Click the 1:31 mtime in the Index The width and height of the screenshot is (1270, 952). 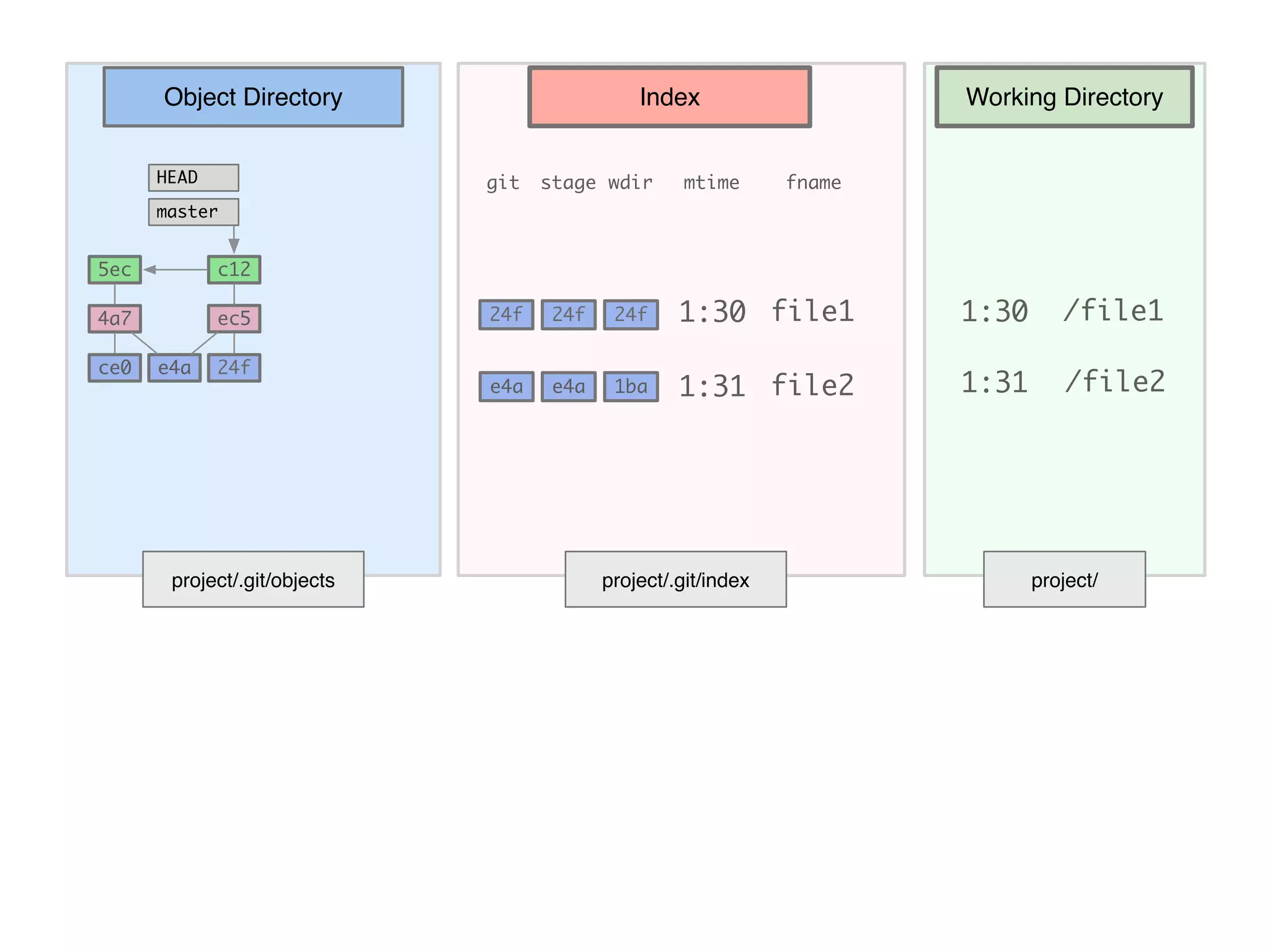pos(712,386)
